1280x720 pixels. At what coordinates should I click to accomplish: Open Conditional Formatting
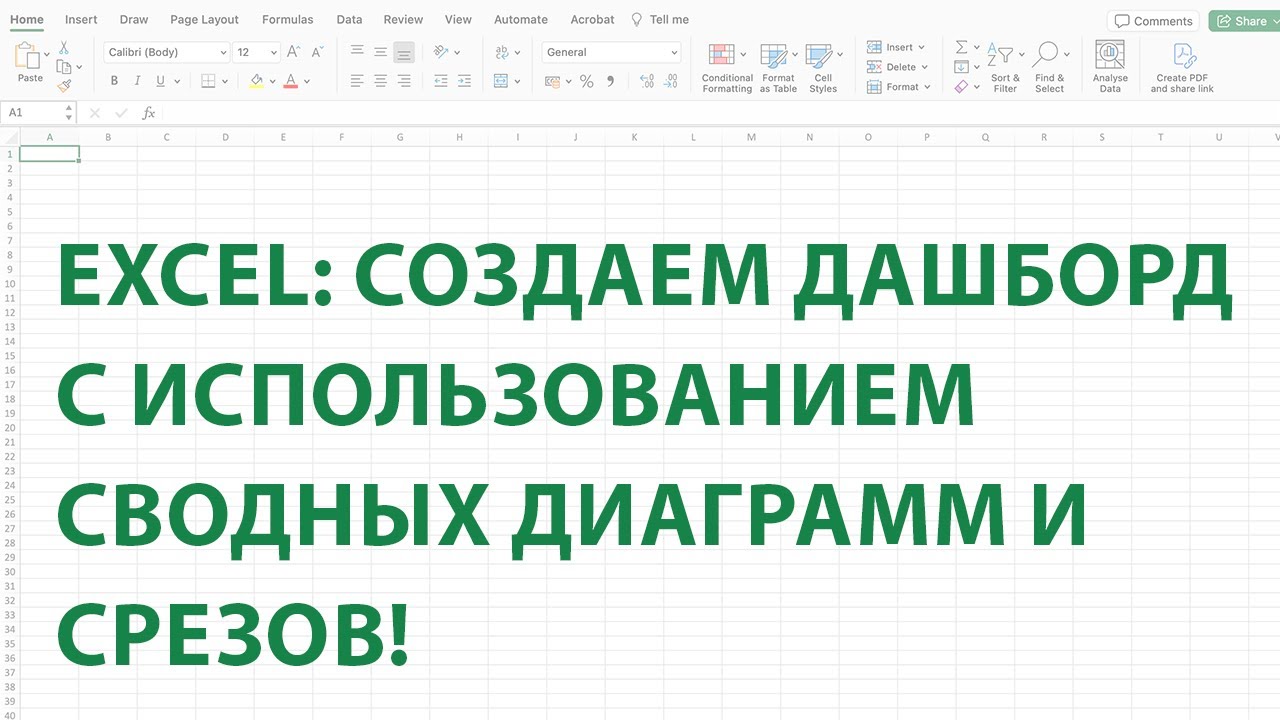(x=727, y=68)
